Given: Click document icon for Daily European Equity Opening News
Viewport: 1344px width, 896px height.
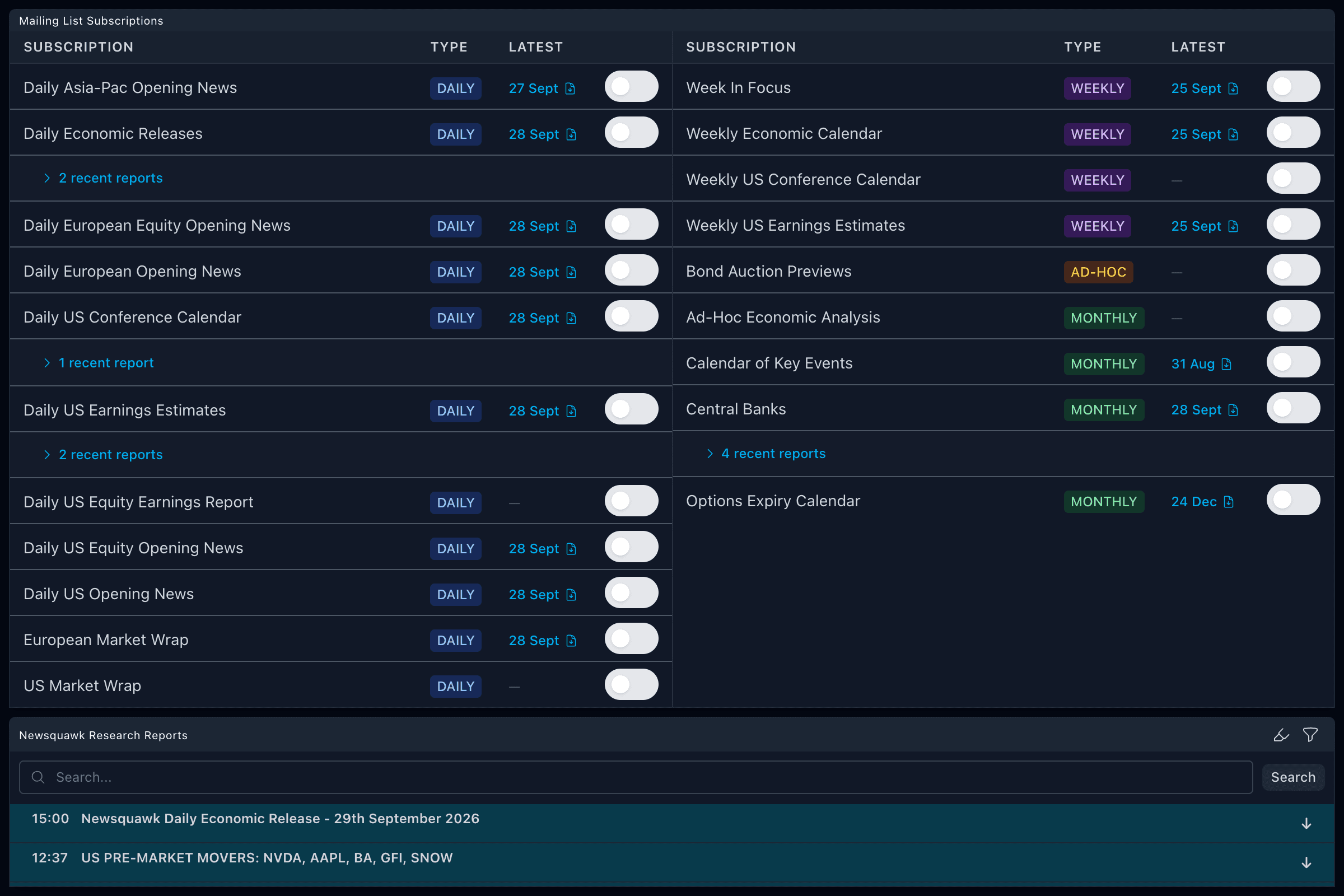Looking at the screenshot, I should pyautogui.click(x=571, y=226).
